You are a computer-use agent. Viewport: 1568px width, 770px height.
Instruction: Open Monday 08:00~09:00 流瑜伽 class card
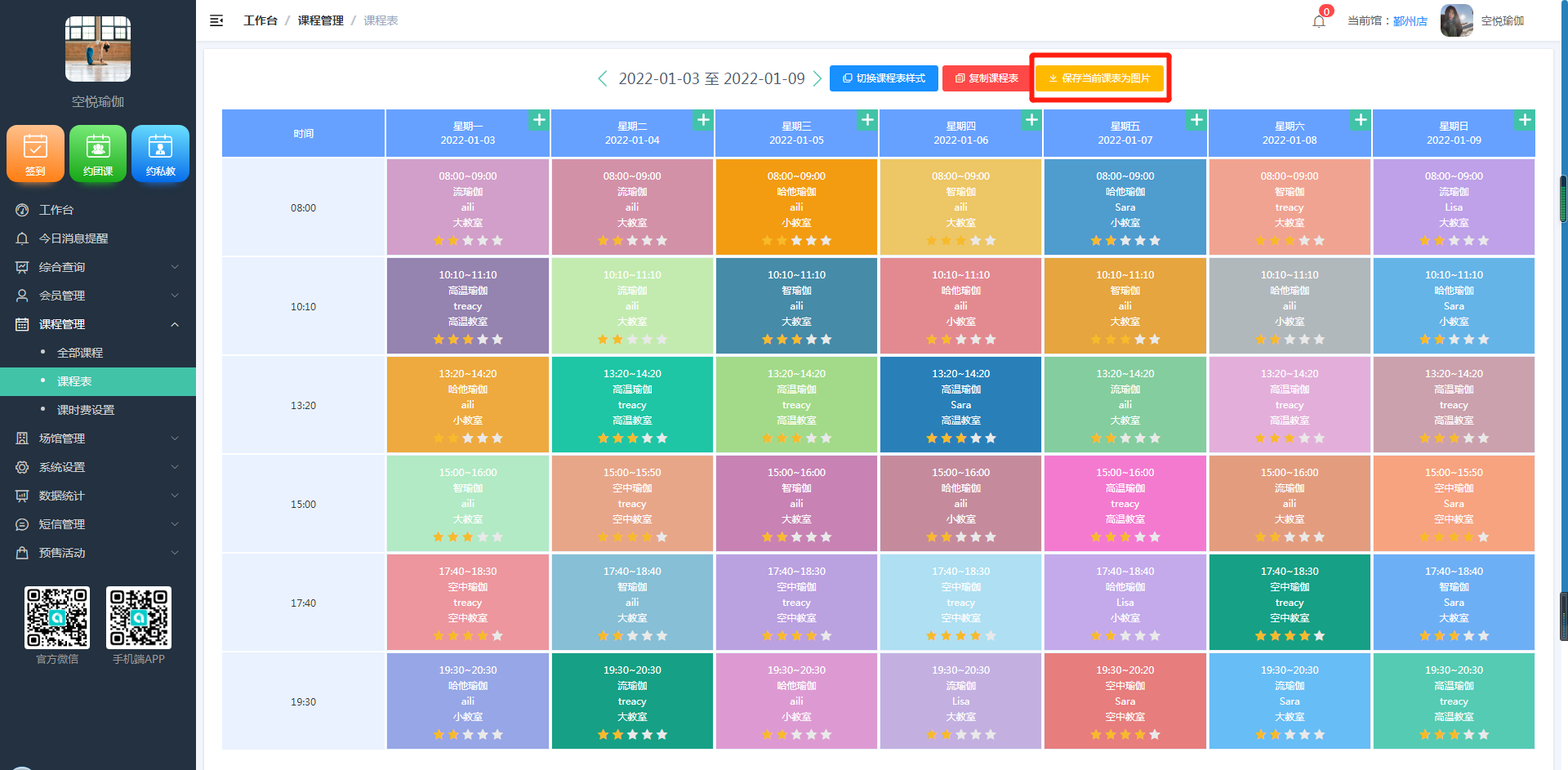(468, 207)
